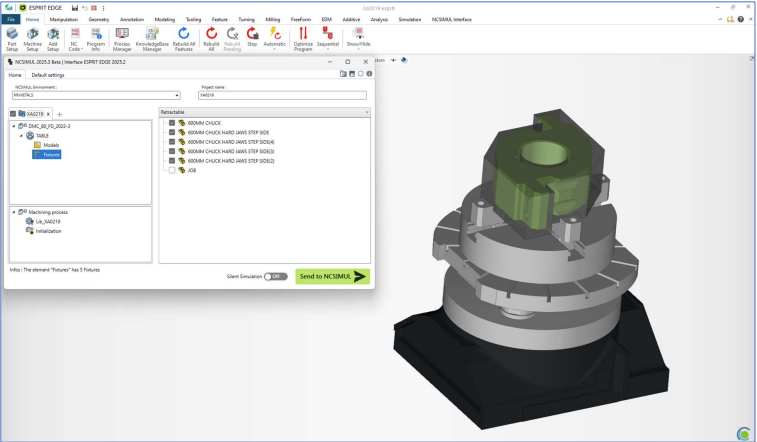Switch to the Milling ribbon tab

click(272, 19)
